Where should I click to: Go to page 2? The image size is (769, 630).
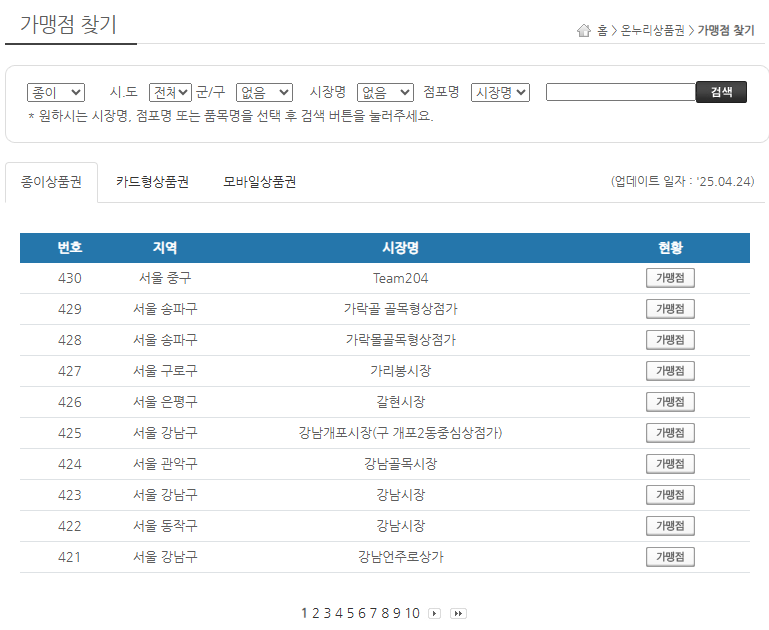tap(315, 613)
